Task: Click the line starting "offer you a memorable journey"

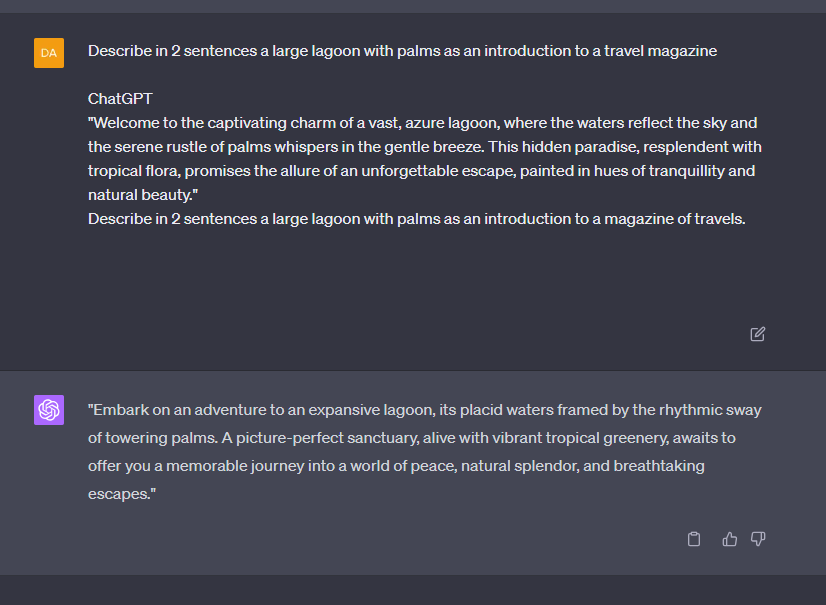Action: click(x=396, y=466)
